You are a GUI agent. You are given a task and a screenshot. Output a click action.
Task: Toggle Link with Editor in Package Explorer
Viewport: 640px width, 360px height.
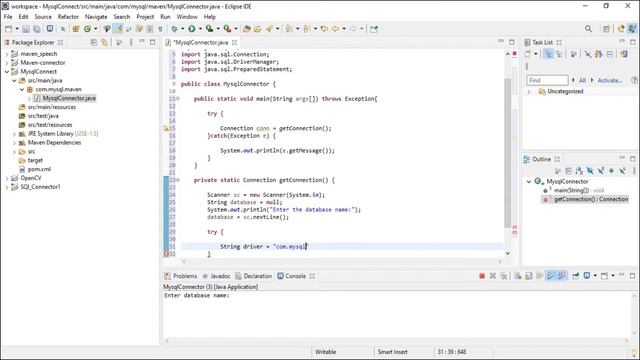tap(104, 42)
